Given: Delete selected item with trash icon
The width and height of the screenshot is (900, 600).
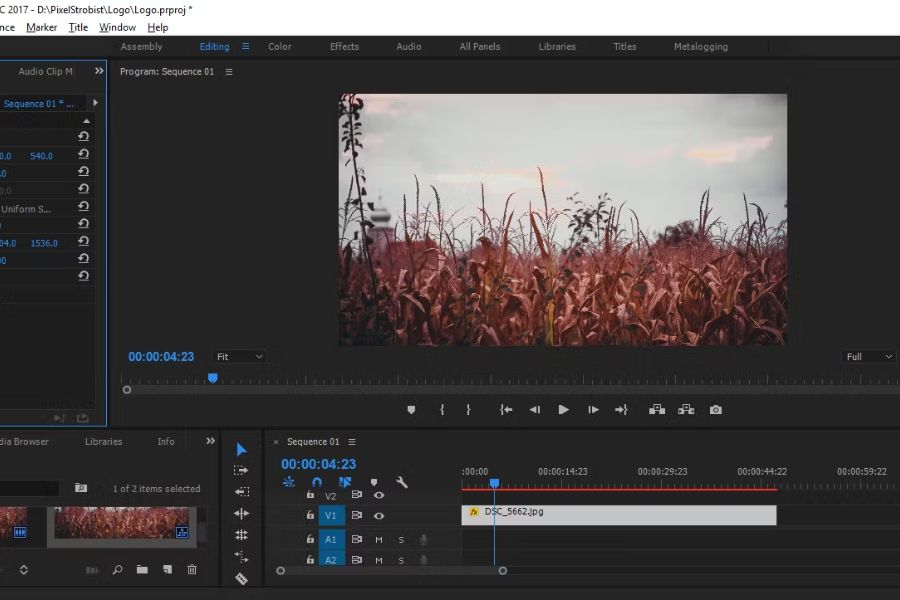Looking at the screenshot, I should [192, 570].
